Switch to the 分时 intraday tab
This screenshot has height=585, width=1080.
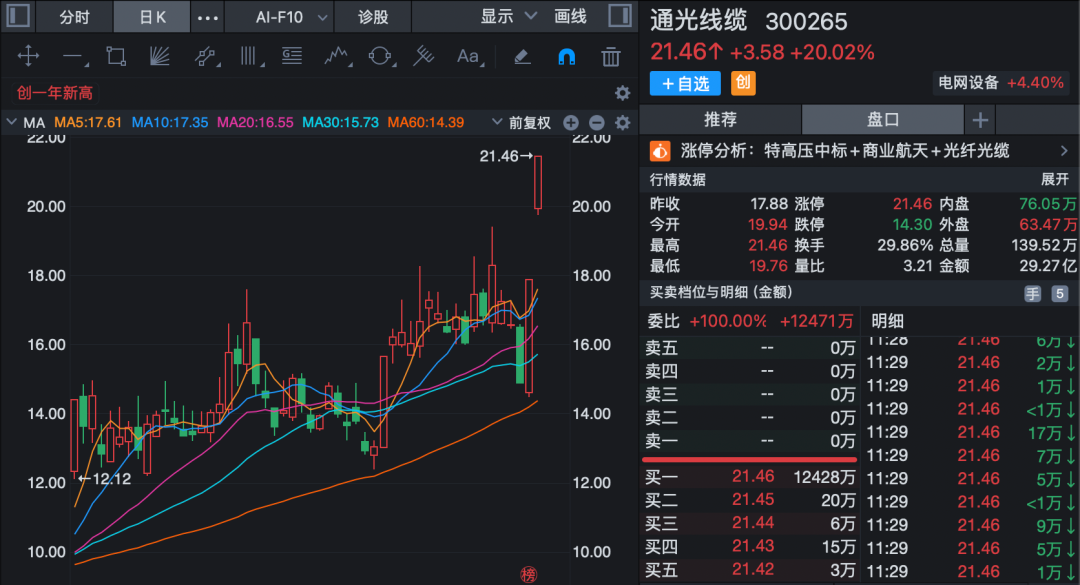point(74,17)
